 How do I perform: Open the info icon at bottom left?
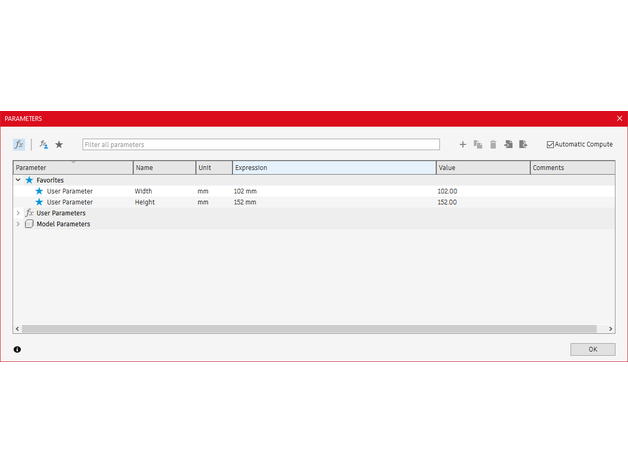click(x=17, y=350)
